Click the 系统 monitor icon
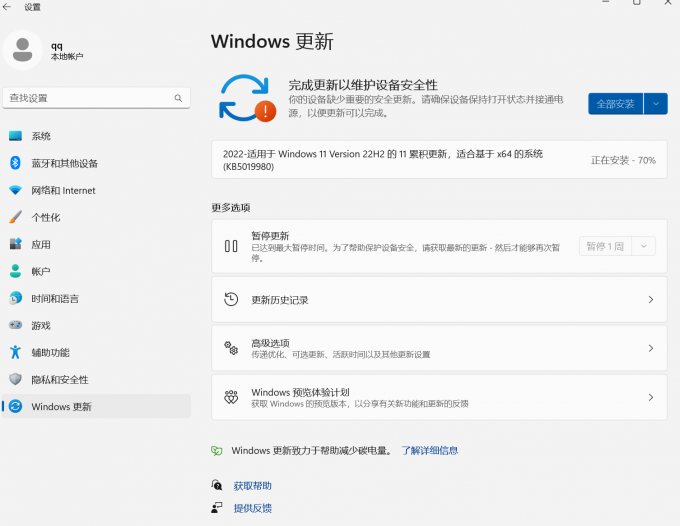 tap(15, 136)
